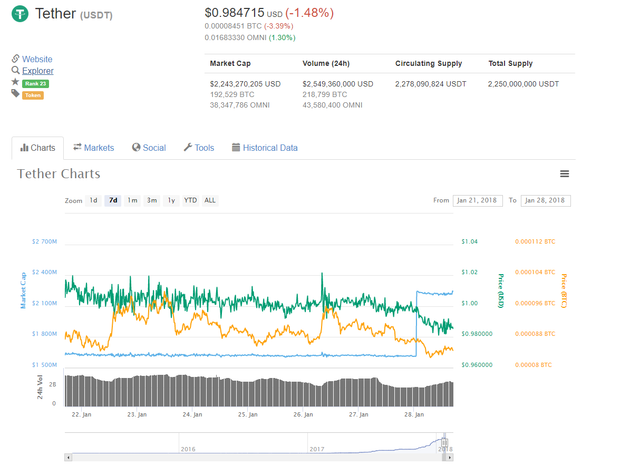Viewport: 640px width, 465px height.
Task: Click the 22. Jan date label on chart axis
Action: pyautogui.click(x=82, y=414)
